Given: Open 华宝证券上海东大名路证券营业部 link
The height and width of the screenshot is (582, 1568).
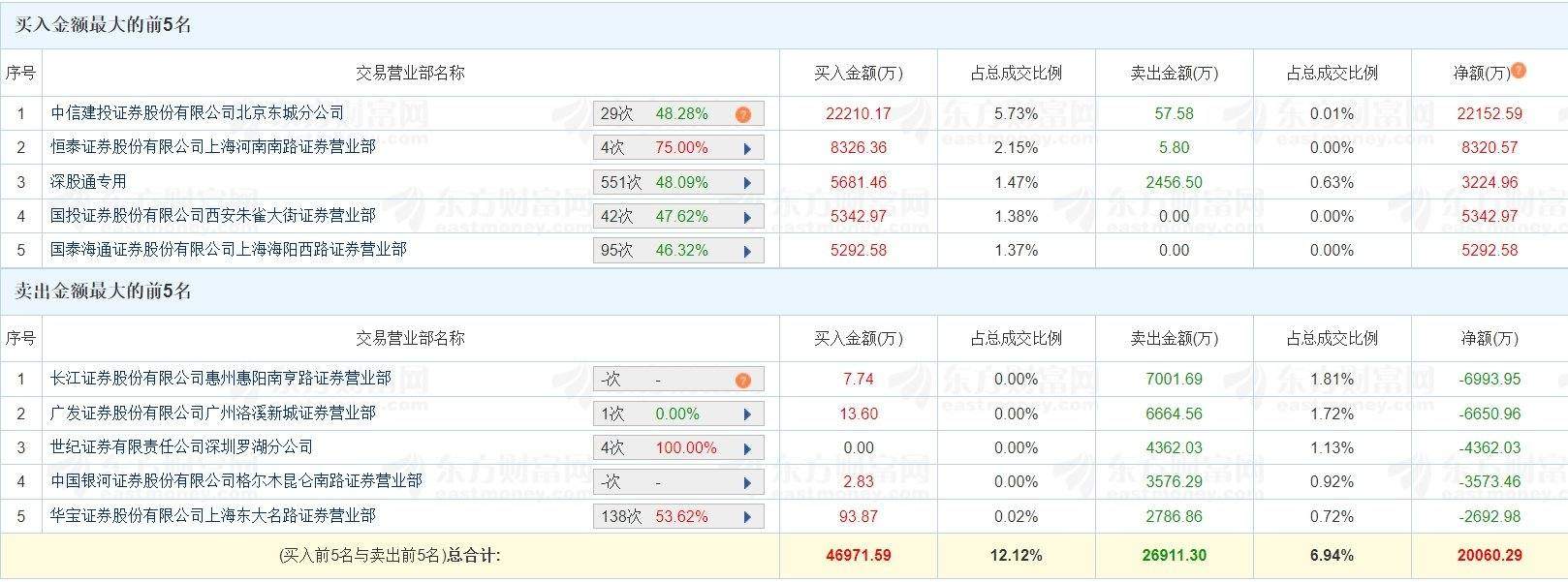Looking at the screenshot, I should 213,515.
